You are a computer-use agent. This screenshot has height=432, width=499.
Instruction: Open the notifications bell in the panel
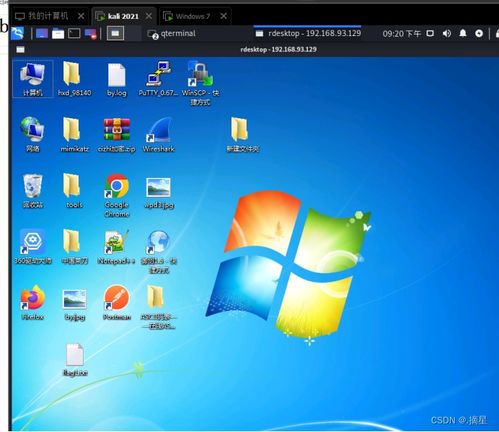463,33
